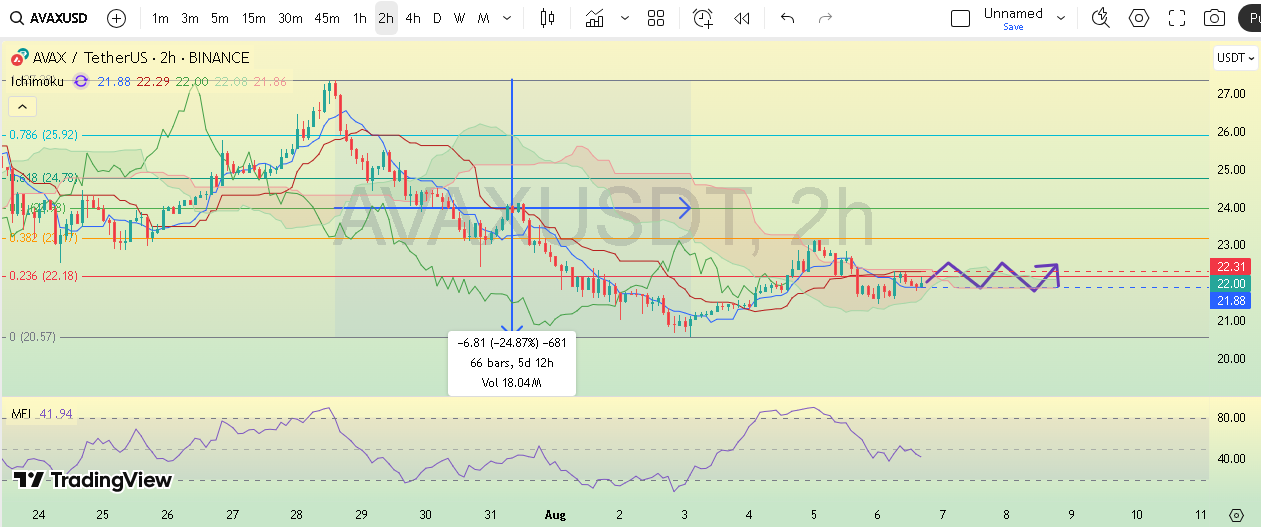Screen dimensions: 1261x527
Task: Click the 27.00 price scale value
Action: point(1230,94)
